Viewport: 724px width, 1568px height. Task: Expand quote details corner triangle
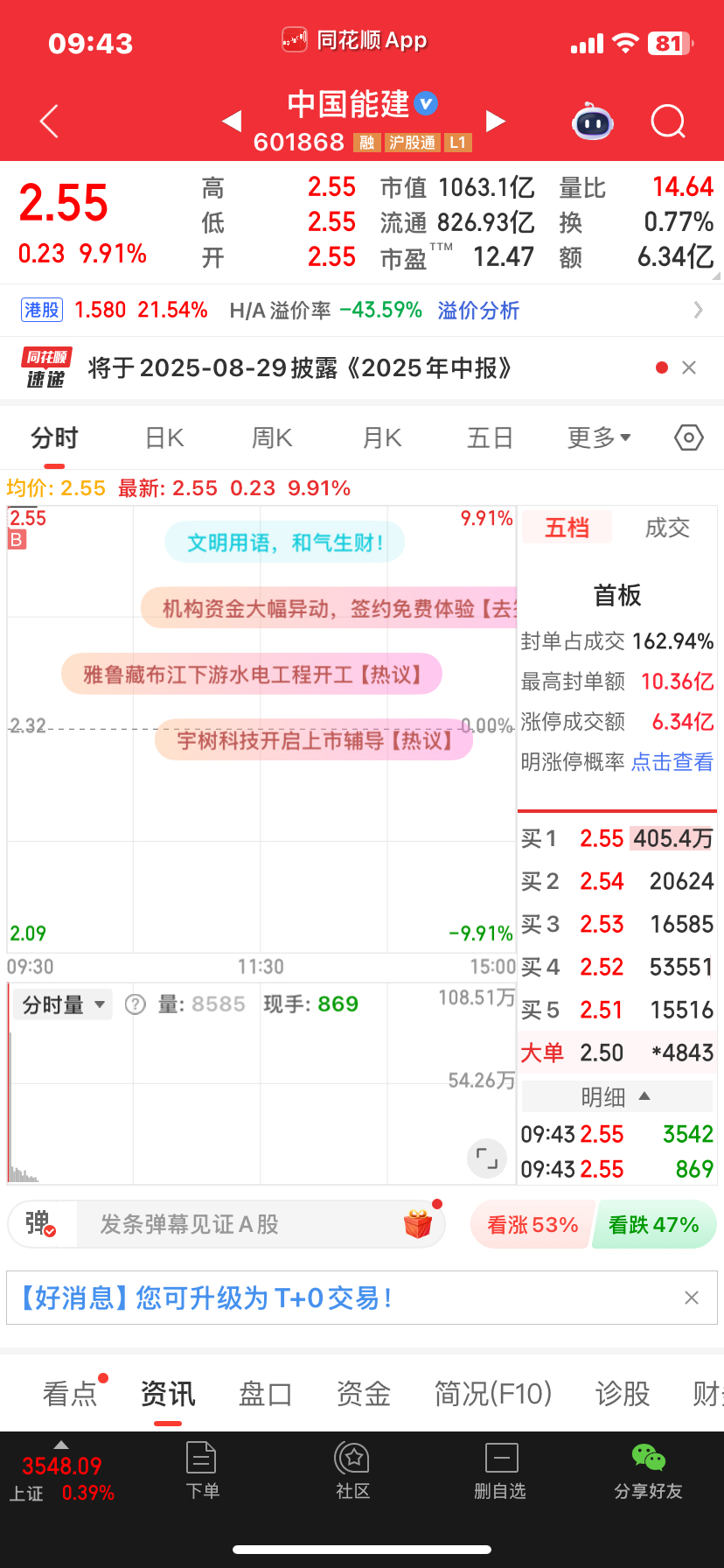(x=716, y=275)
